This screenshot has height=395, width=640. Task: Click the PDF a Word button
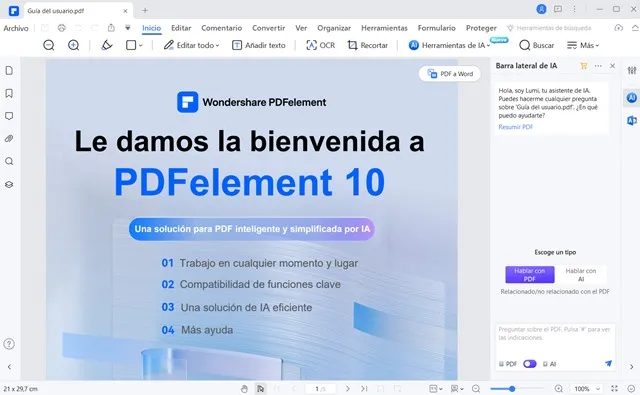tap(450, 74)
